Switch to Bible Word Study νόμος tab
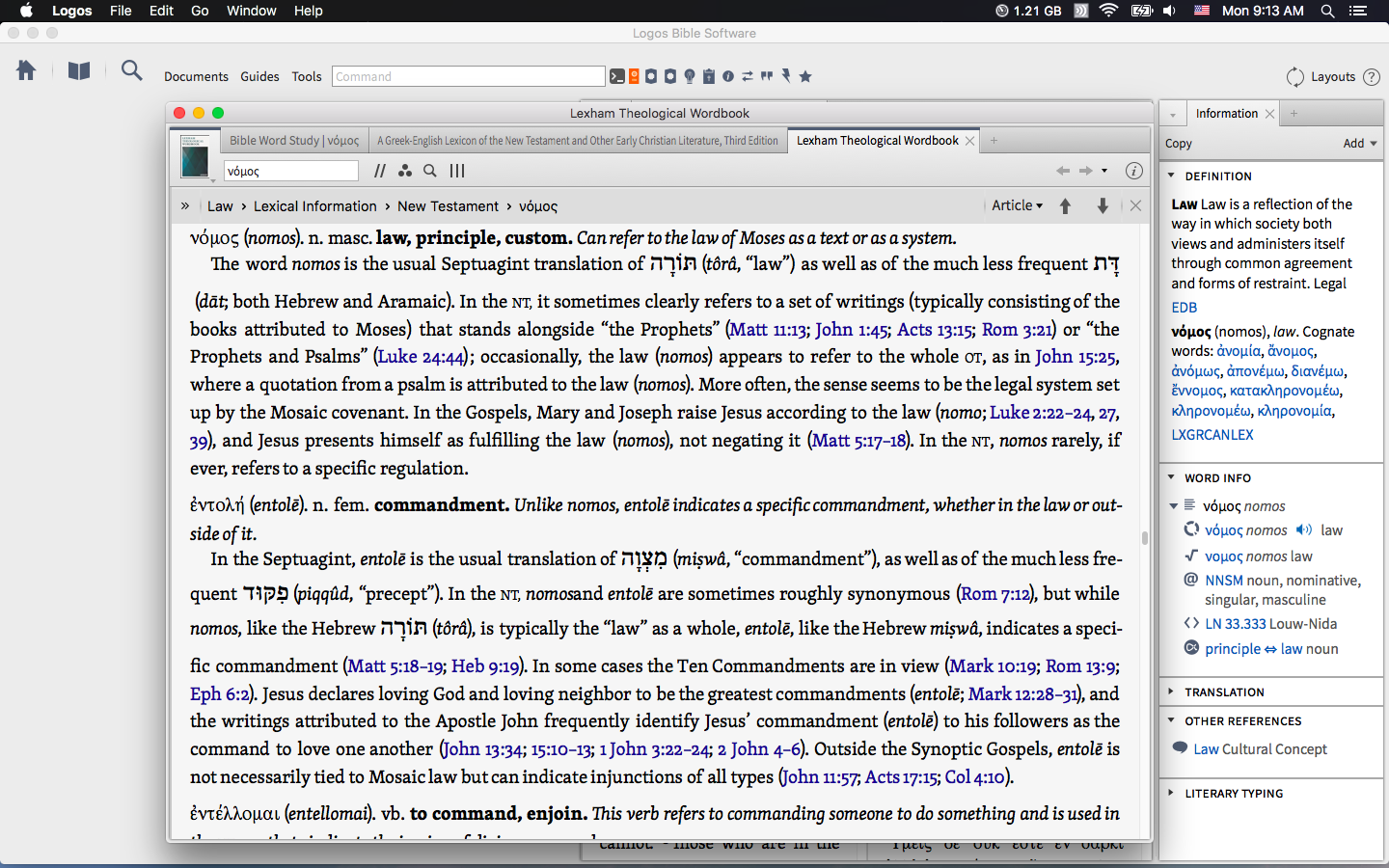 click(294, 141)
